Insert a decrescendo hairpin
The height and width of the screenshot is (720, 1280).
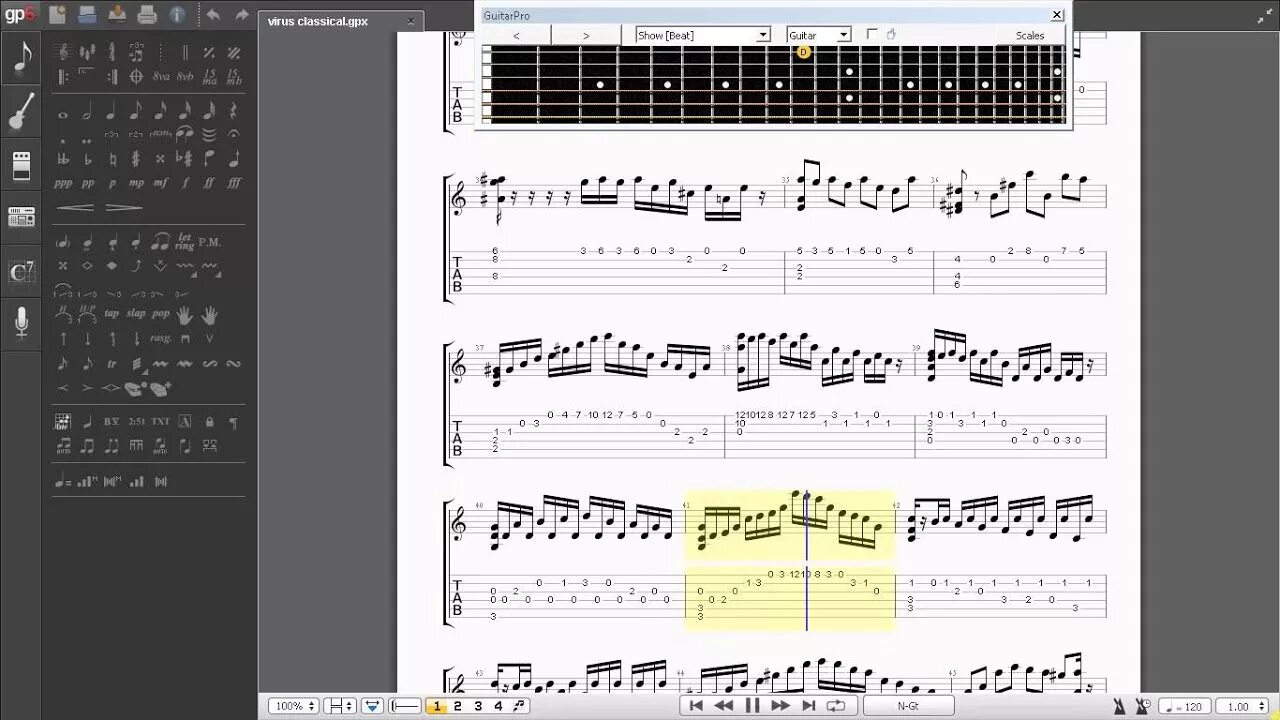point(123,207)
